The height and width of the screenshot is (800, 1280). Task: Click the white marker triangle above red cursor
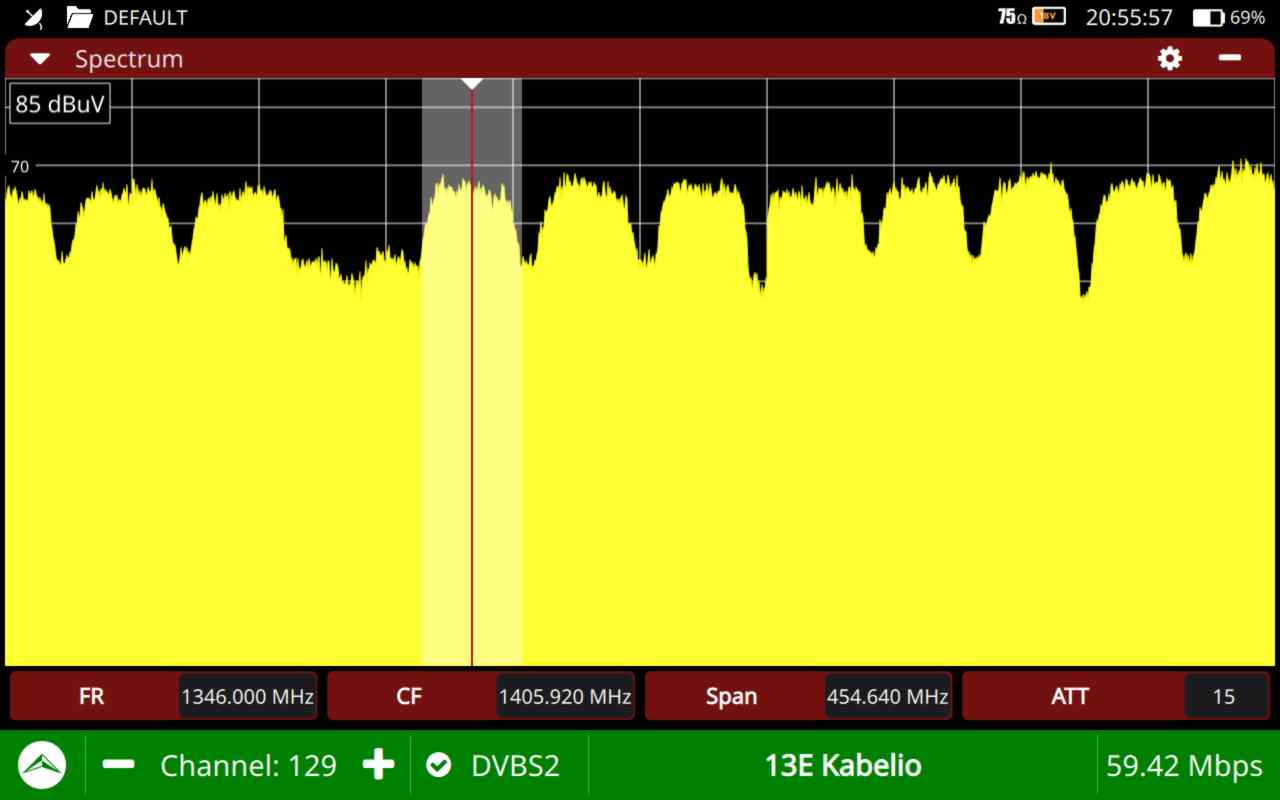472,84
